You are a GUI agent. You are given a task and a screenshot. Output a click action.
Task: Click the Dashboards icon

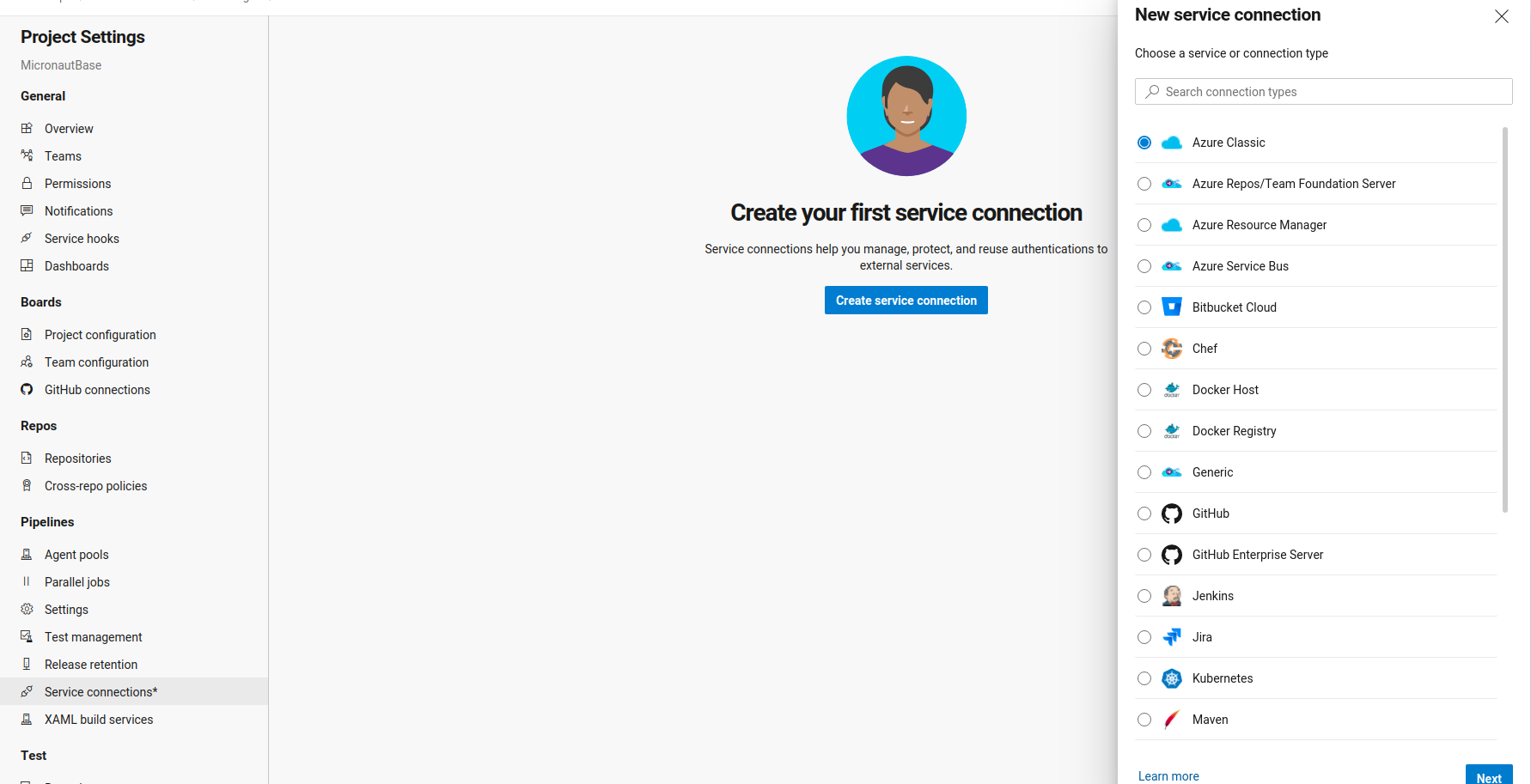27,265
